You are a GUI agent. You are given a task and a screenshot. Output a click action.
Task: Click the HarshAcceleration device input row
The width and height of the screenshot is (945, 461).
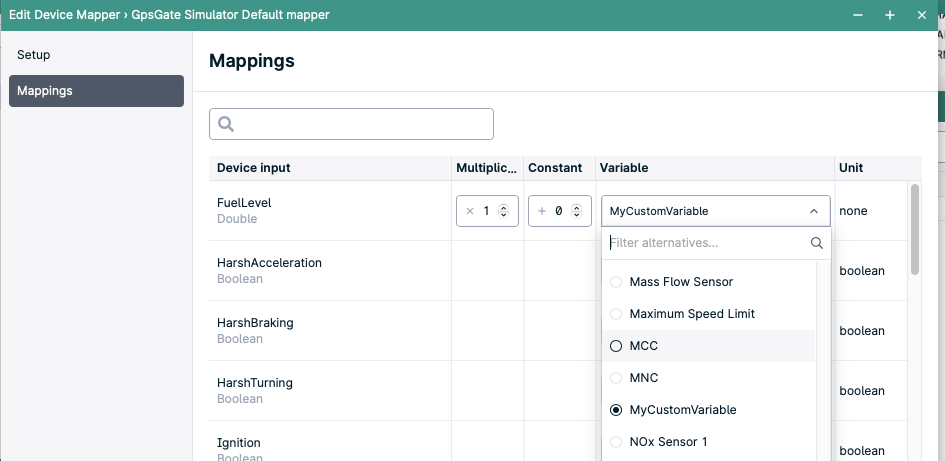[x=330, y=271]
